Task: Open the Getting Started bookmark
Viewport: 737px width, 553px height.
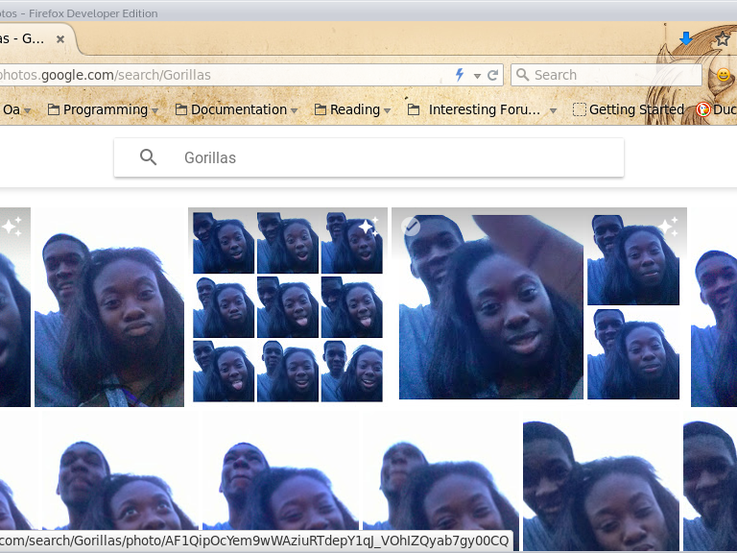Action: tap(628, 110)
